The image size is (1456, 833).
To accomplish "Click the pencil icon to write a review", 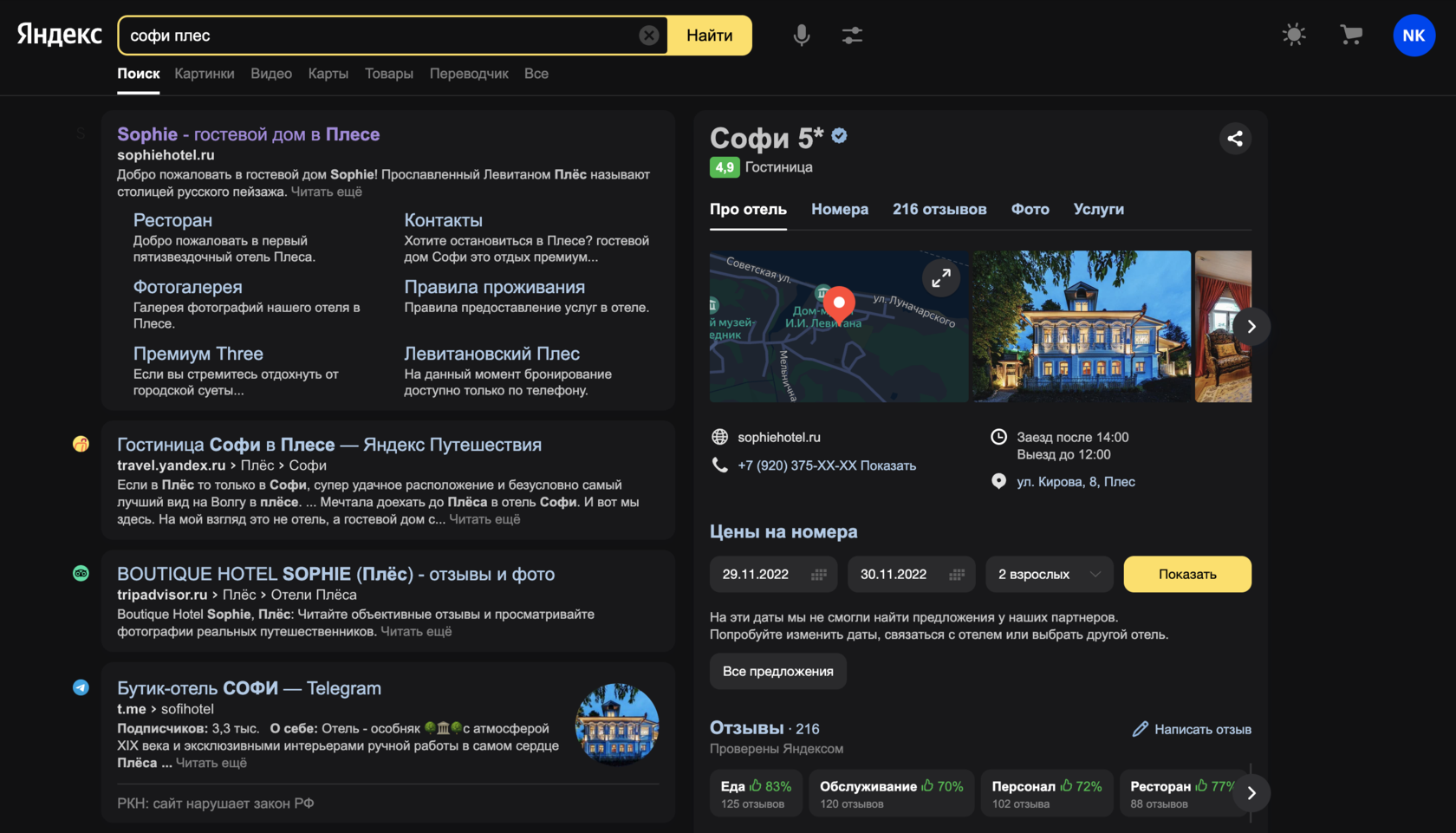I will [1140, 729].
